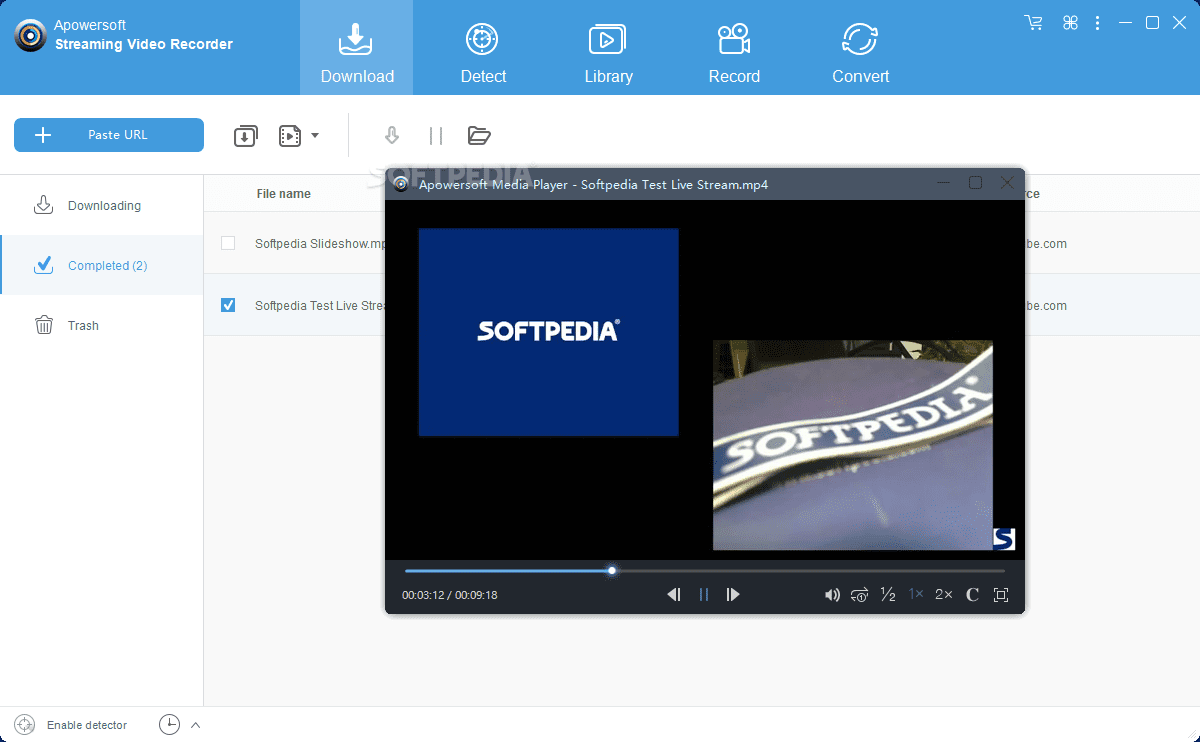Open the output folder icon
Image resolution: width=1200 pixels, height=742 pixels.
pos(479,135)
